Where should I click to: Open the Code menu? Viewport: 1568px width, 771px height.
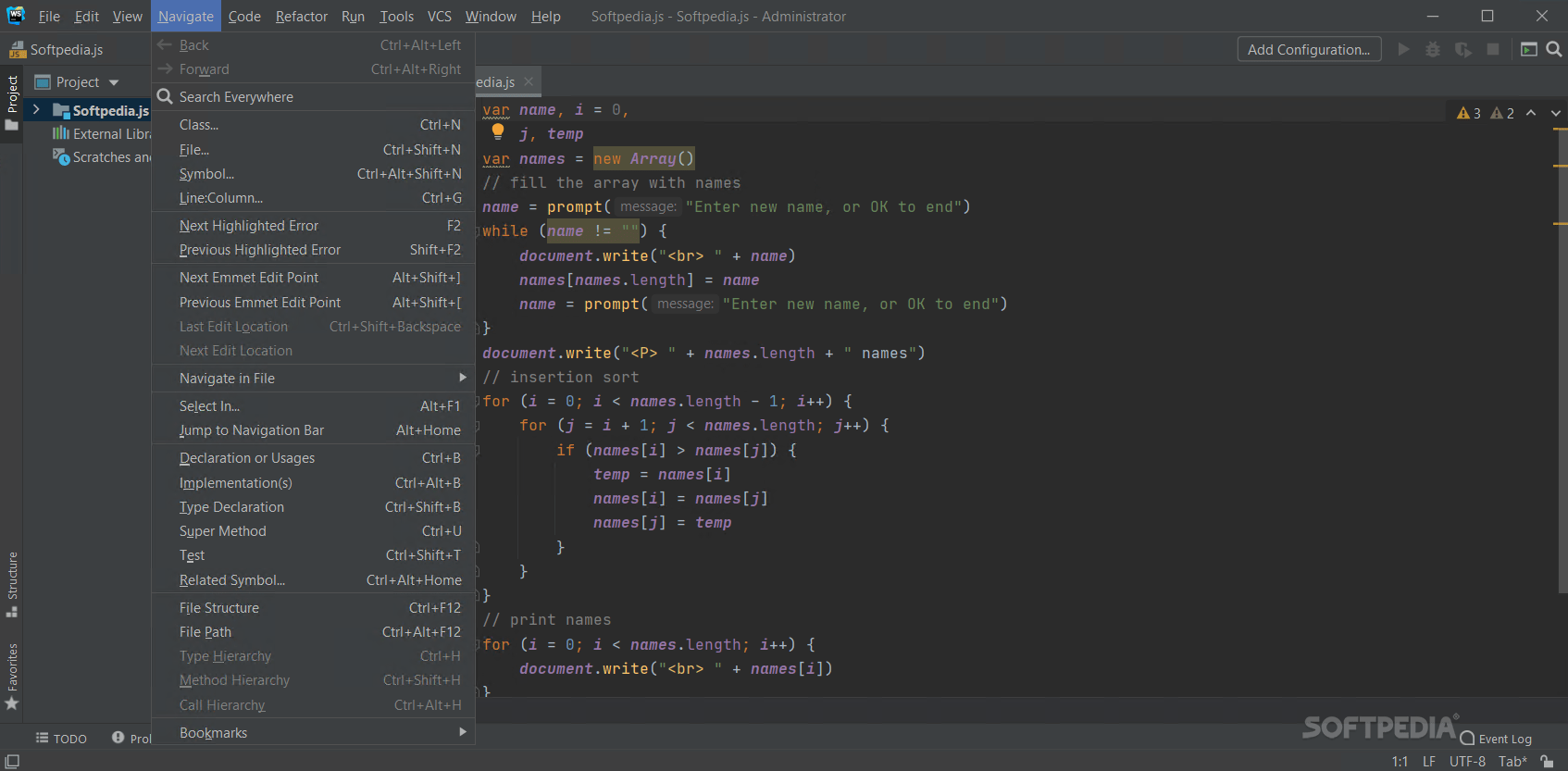pos(244,16)
